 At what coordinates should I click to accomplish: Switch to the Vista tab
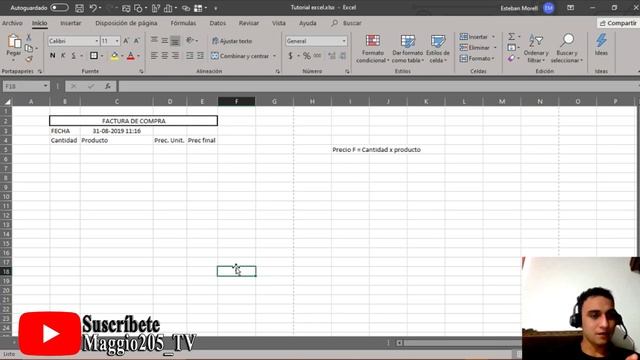point(279,23)
